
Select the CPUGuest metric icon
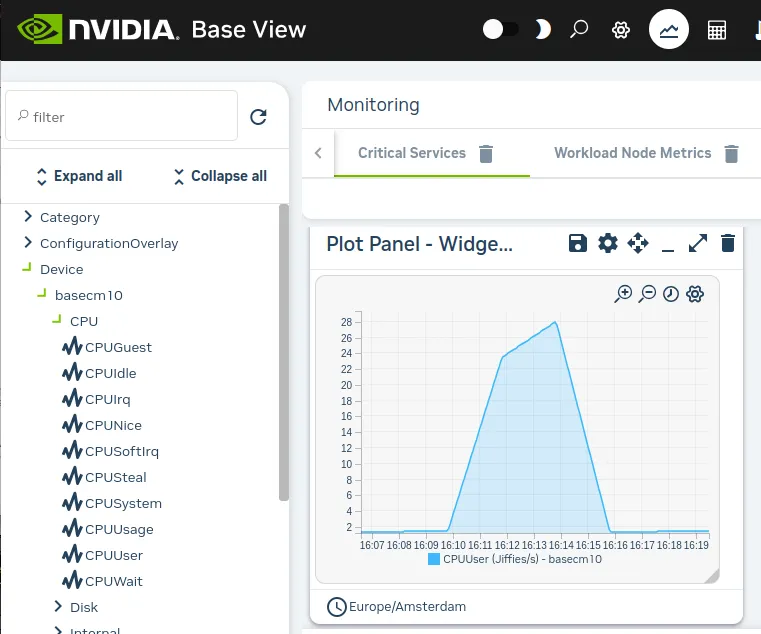[x=72, y=347]
